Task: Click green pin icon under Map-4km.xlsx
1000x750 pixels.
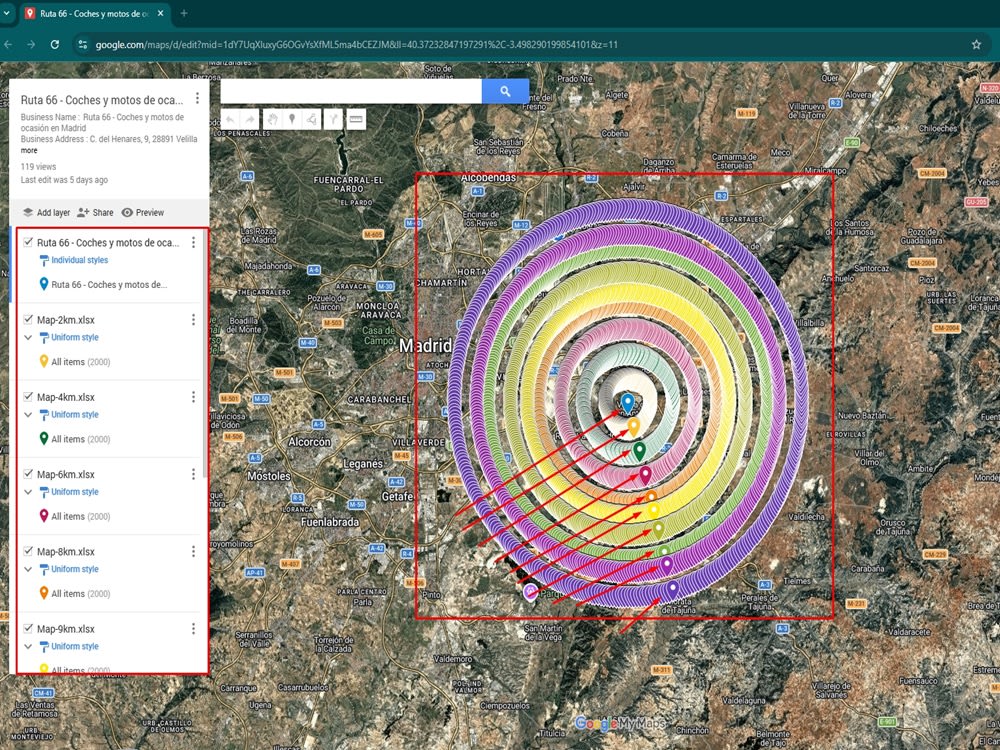Action: (43, 439)
